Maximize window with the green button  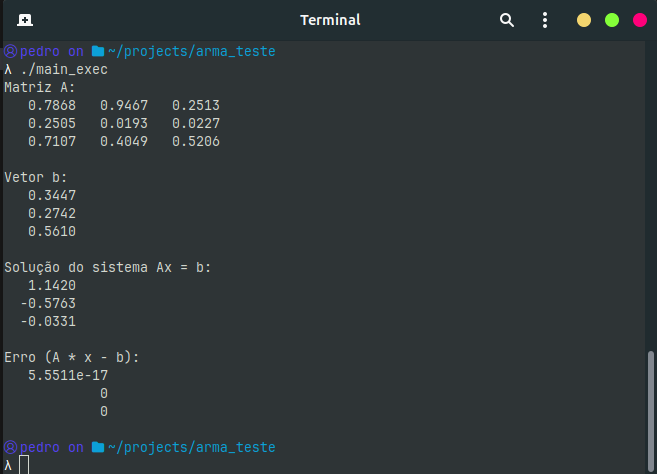[x=612, y=20]
